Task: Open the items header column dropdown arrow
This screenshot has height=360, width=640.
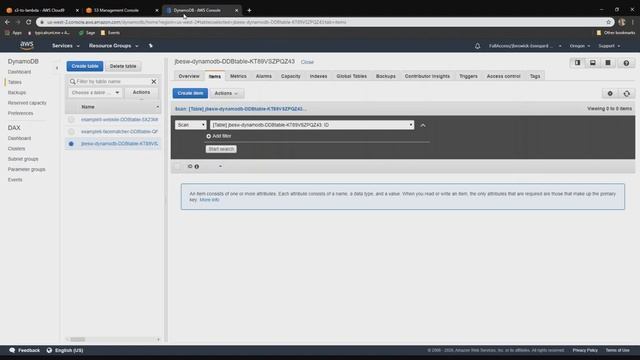Action: tap(220, 167)
